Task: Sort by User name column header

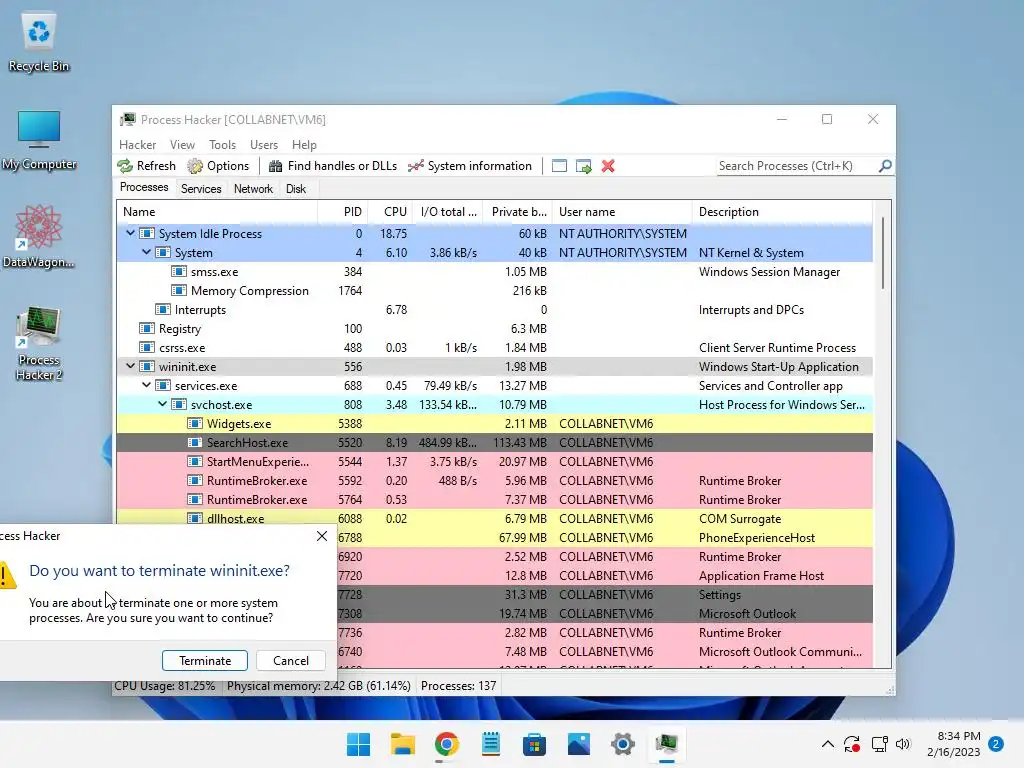Action: pos(622,212)
